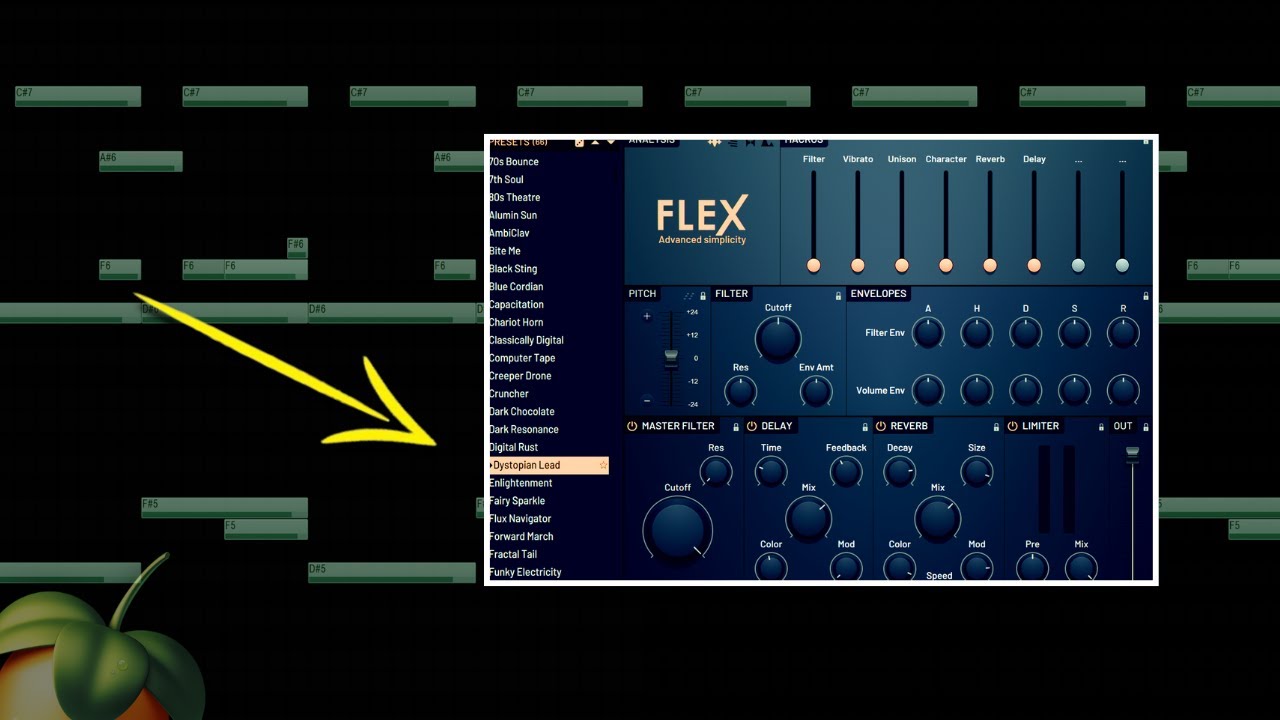Click the Reverb macro slider handle

pyautogui.click(x=990, y=265)
